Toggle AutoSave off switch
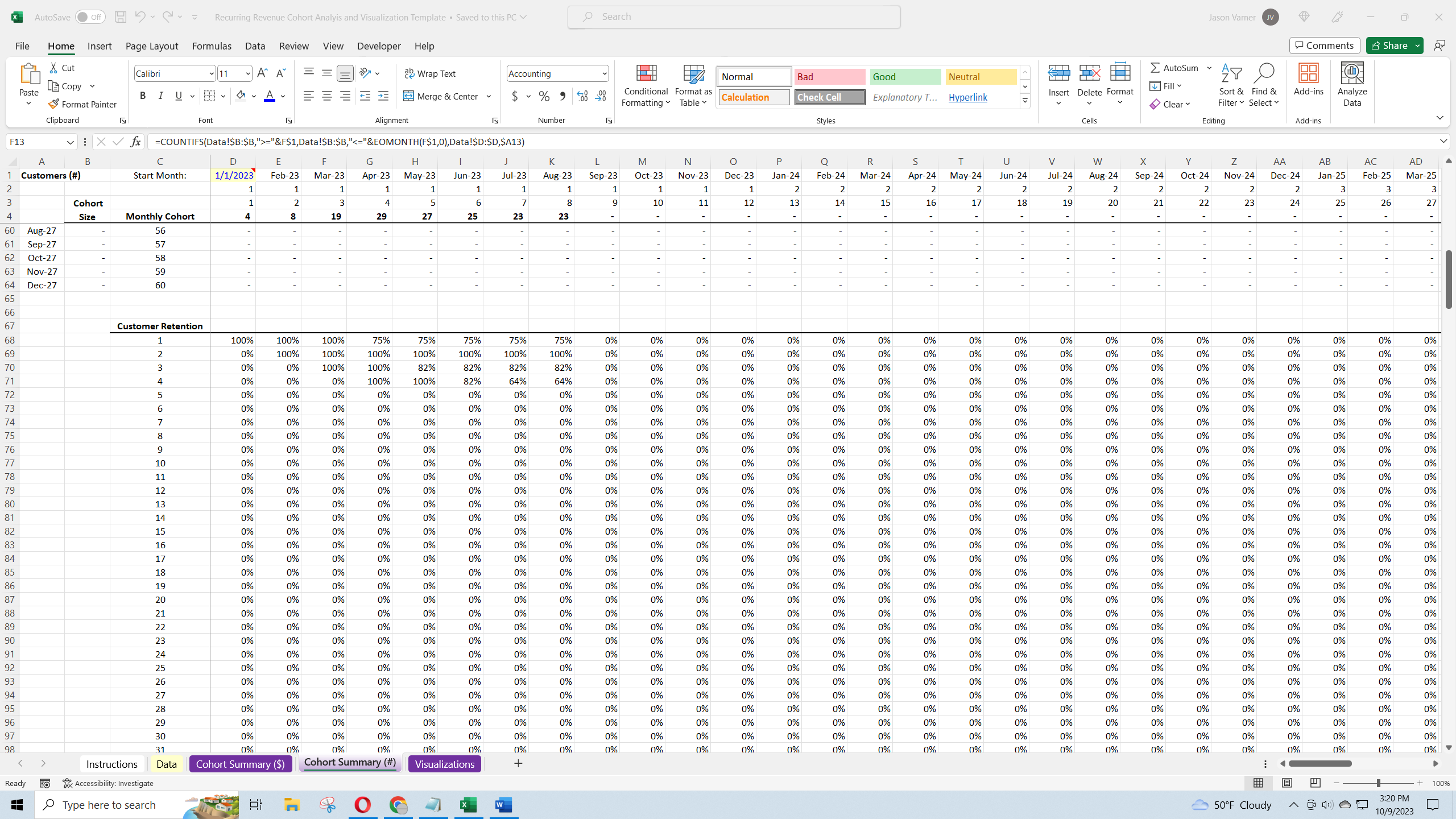Screen dimensions: 1456x819 [90, 16]
